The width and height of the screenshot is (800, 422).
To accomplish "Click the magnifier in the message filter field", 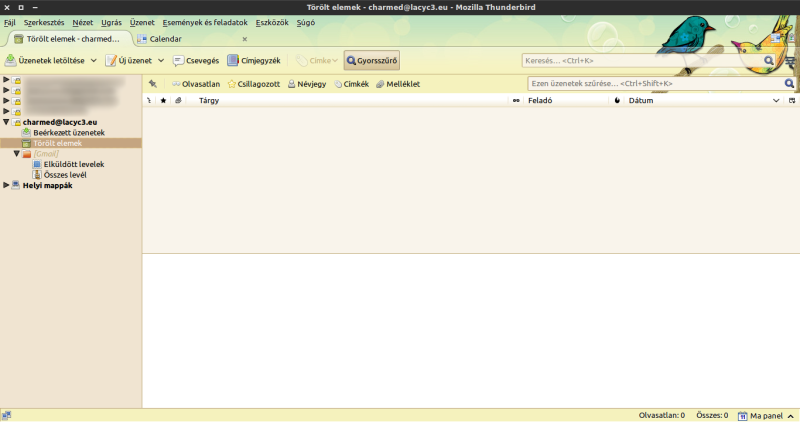I will [x=789, y=83].
